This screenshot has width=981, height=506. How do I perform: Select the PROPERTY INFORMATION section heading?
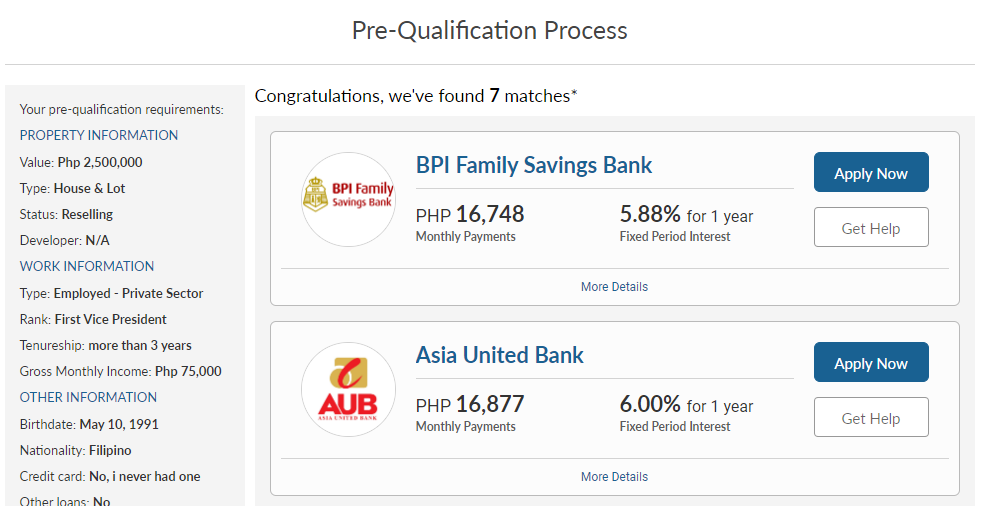(99, 135)
